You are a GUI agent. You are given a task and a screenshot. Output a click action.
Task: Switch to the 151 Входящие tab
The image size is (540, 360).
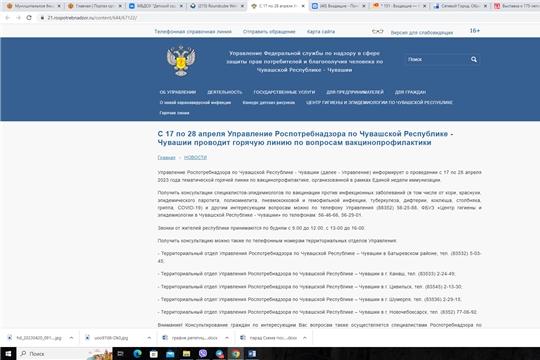(399, 6)
